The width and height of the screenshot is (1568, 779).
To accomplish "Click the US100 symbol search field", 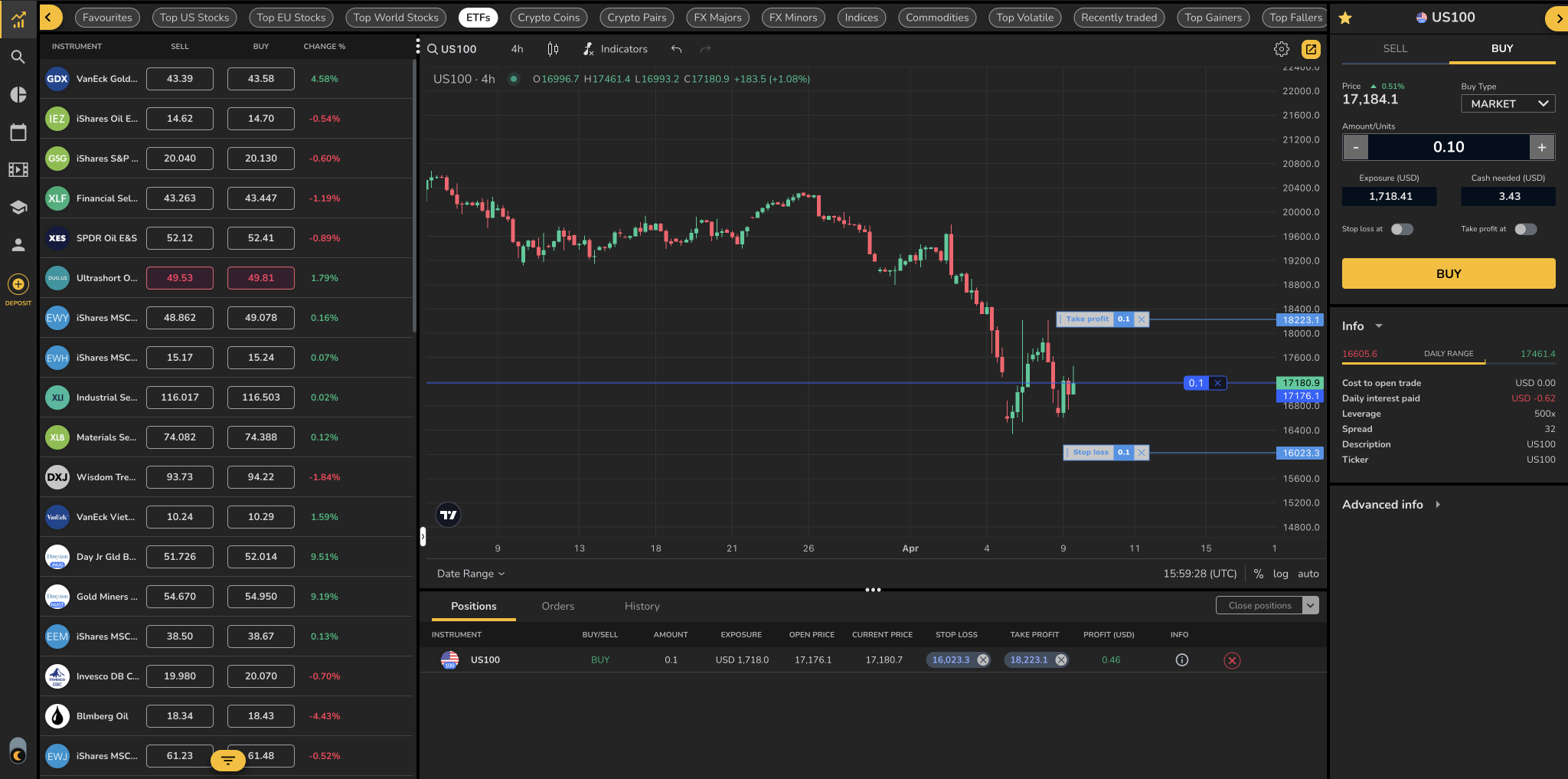I will (x=452, y=49).
